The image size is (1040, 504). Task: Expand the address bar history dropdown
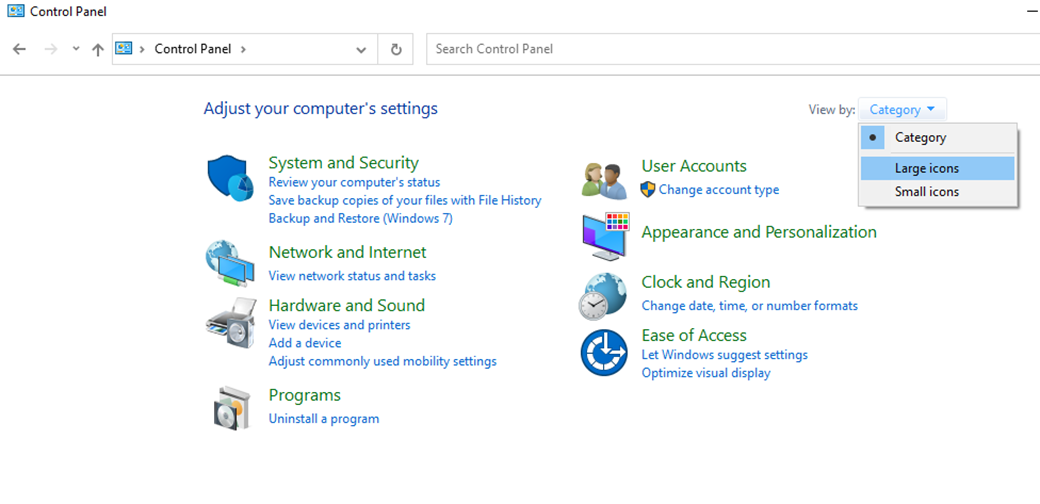(361, 49)
